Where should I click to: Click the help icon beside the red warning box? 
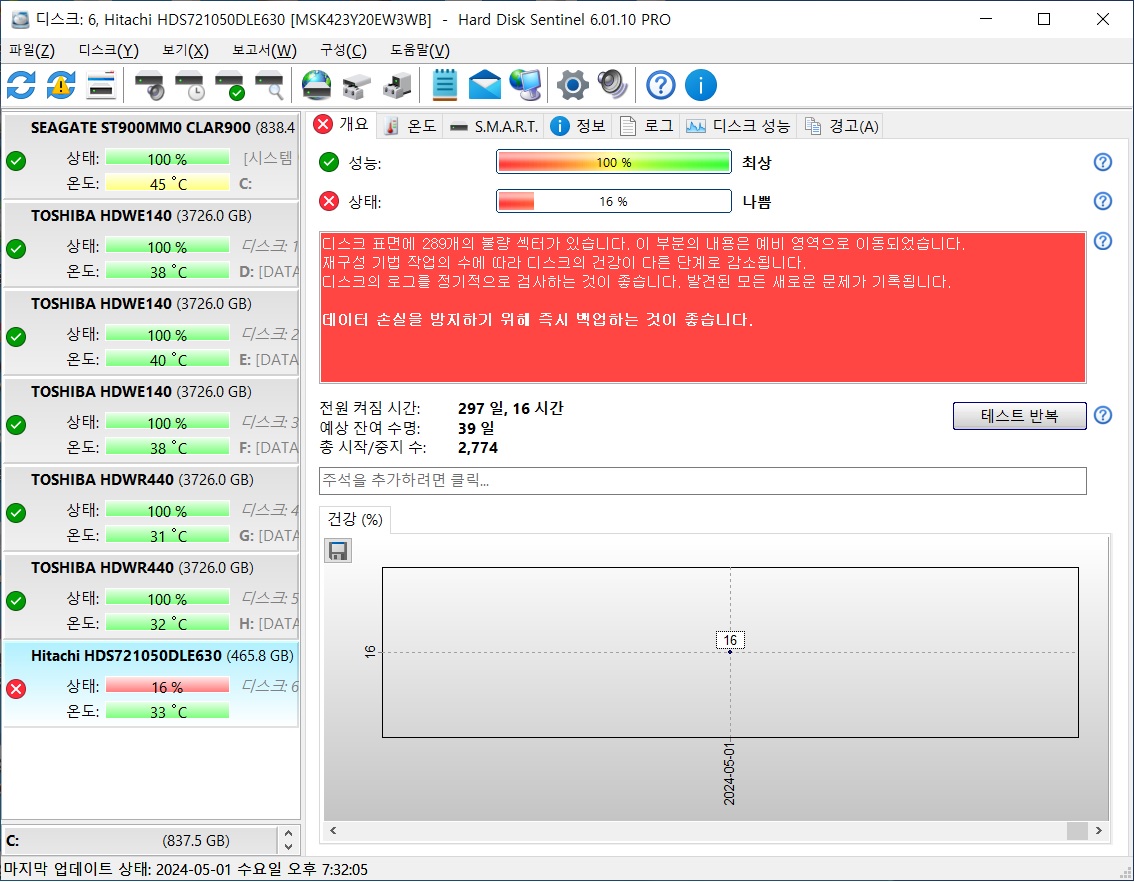(1102, 241)
